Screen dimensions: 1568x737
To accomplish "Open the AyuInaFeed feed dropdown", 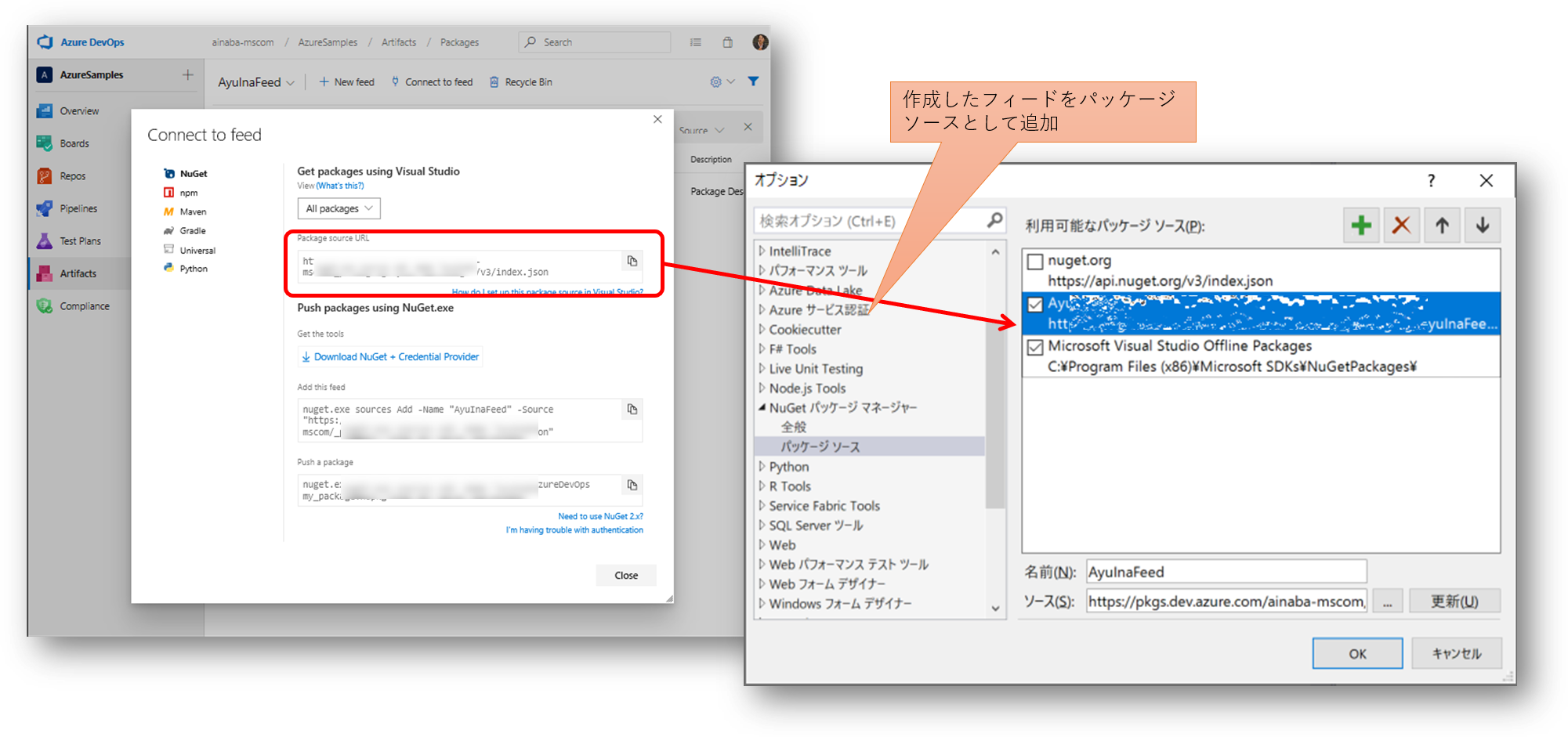I will click(x=256, y=82).
